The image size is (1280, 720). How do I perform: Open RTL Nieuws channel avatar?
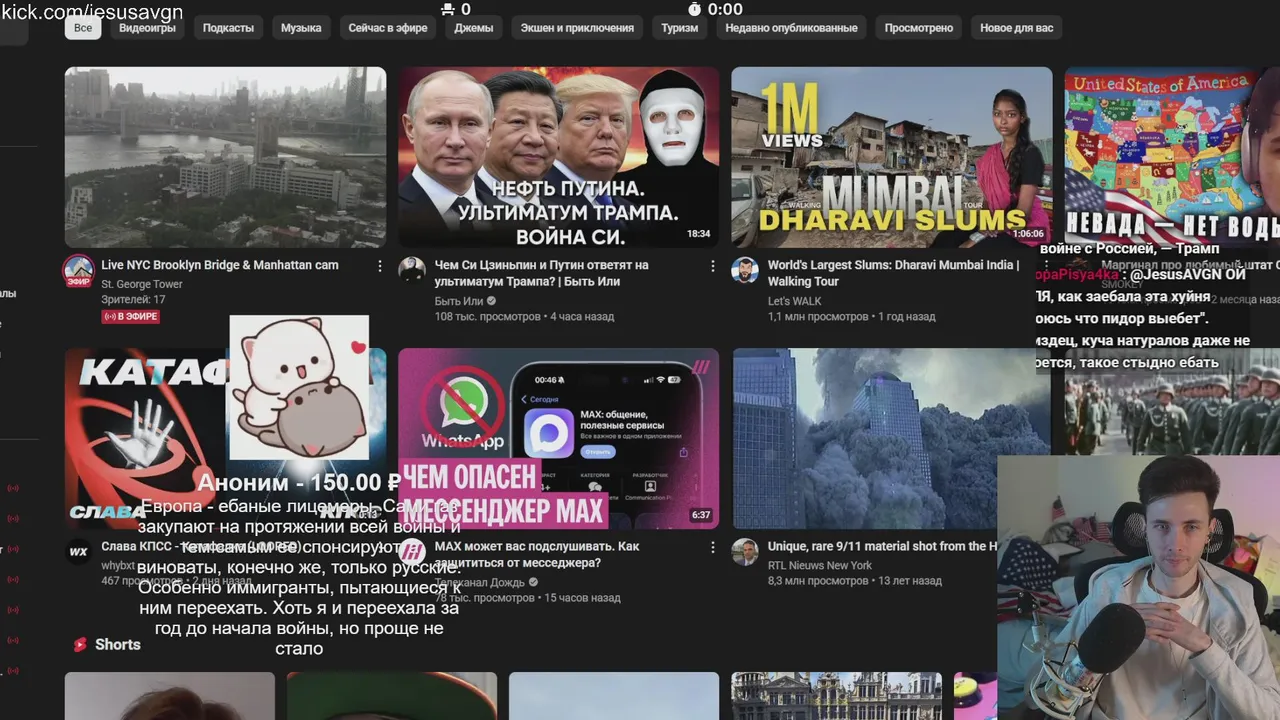(x=745, y=552)
